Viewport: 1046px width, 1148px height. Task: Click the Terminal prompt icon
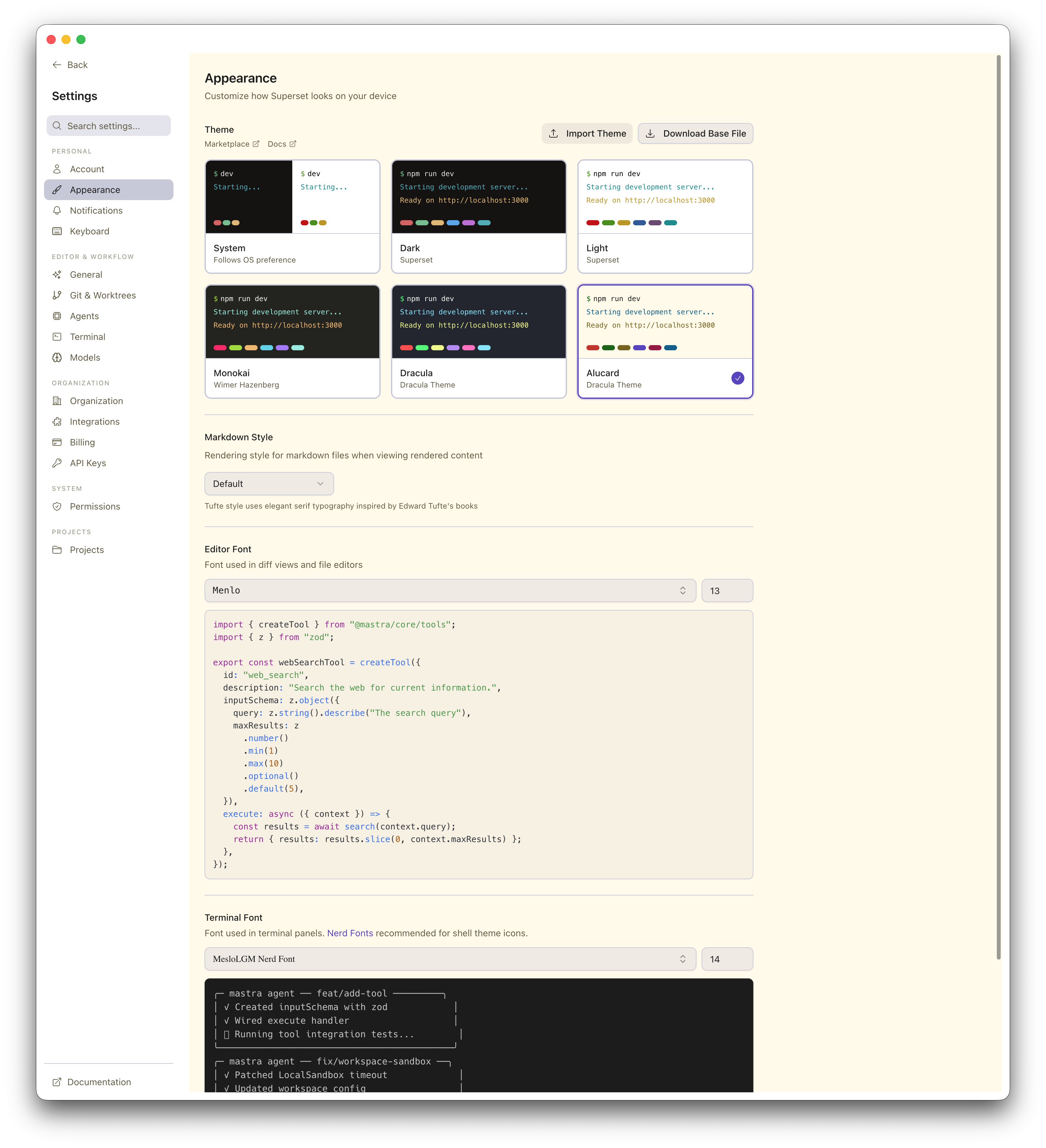tap(57, 337)
